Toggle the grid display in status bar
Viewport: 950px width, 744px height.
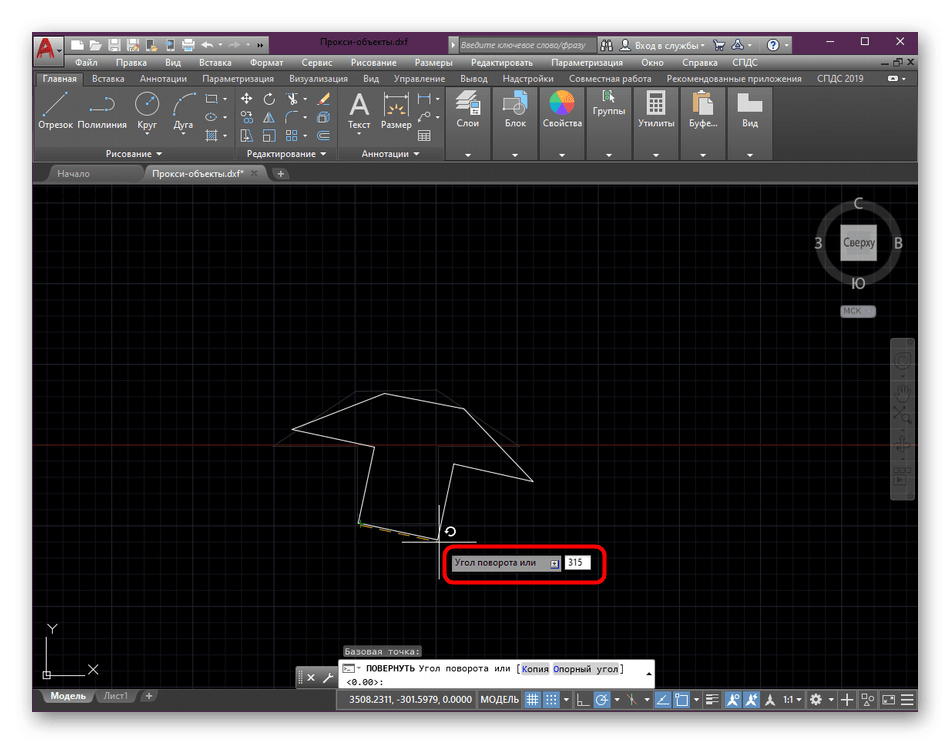pyautogui.click(x=532, y=700)
